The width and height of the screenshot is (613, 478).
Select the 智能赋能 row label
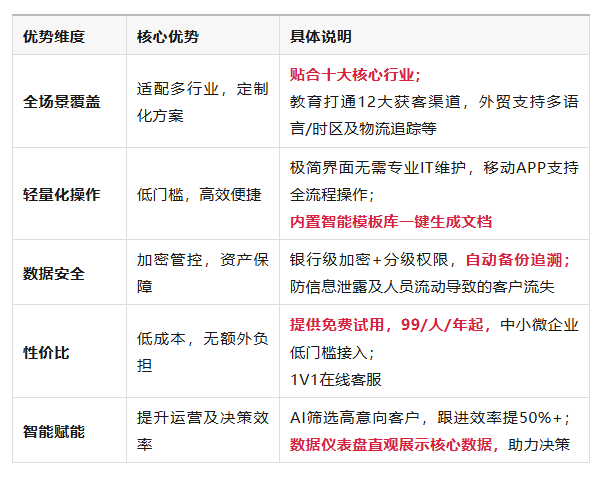click(x=54, y=431)
